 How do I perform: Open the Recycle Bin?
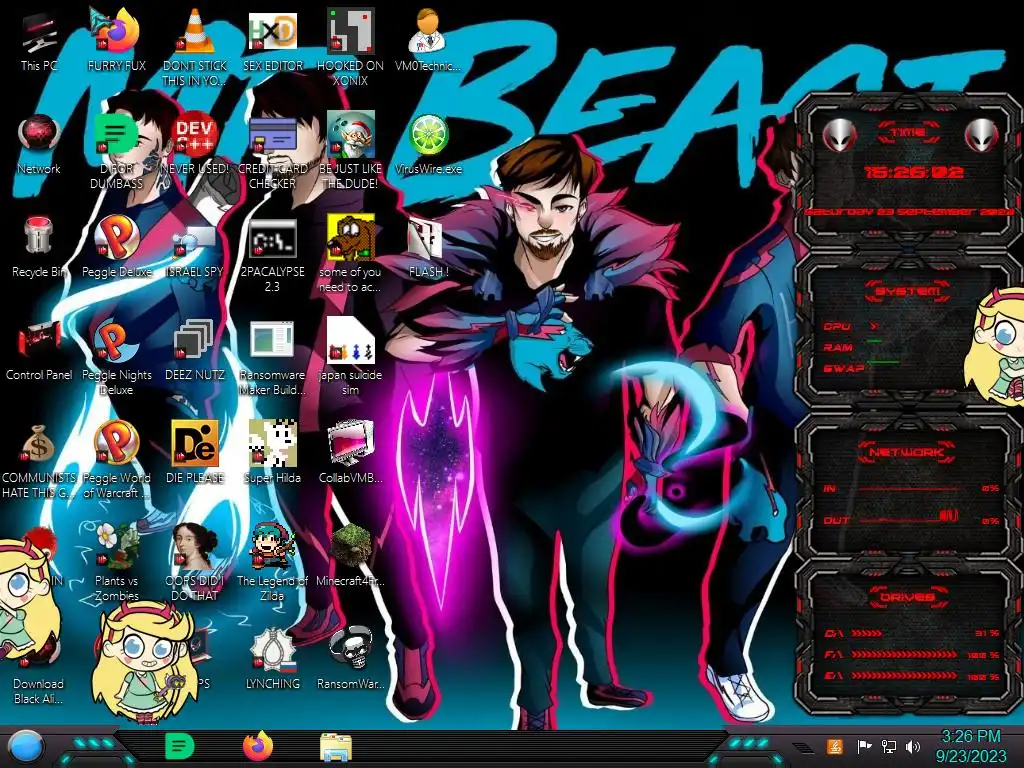pyautogui.click(x=39, y=248)
